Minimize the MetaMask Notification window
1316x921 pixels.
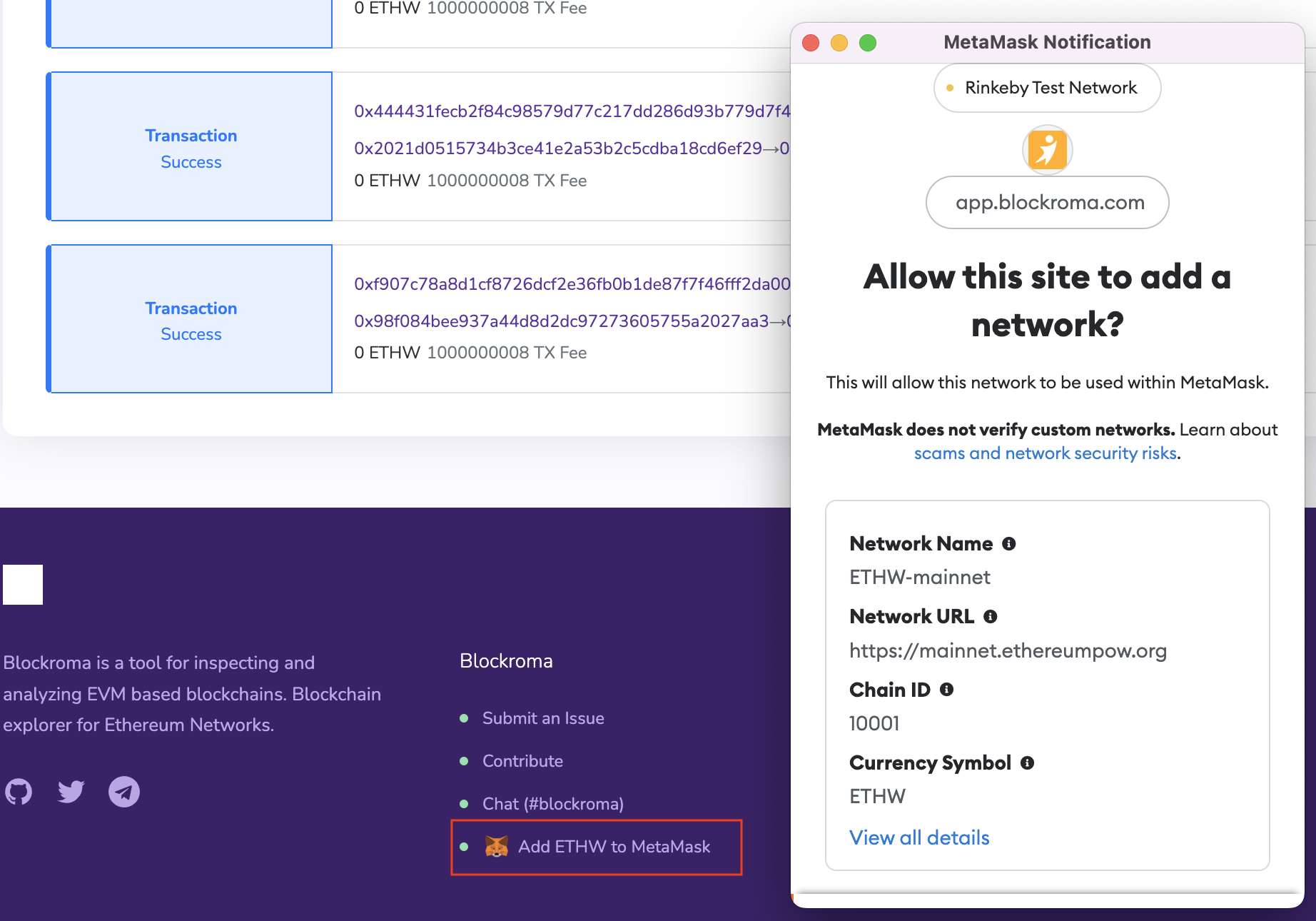click(x=839, y=43)
